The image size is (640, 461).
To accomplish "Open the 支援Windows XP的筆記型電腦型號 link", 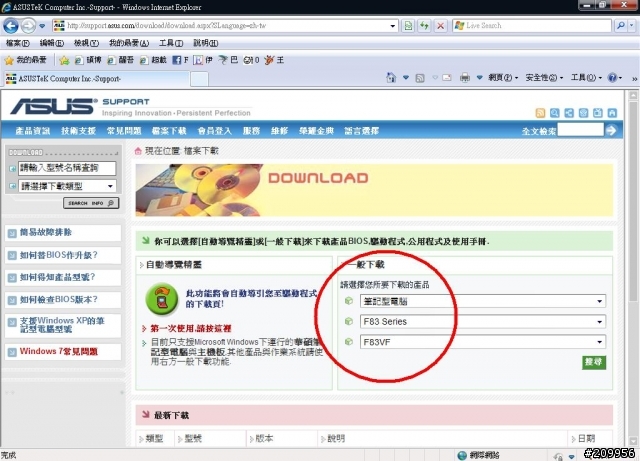I will pos(62,325).
